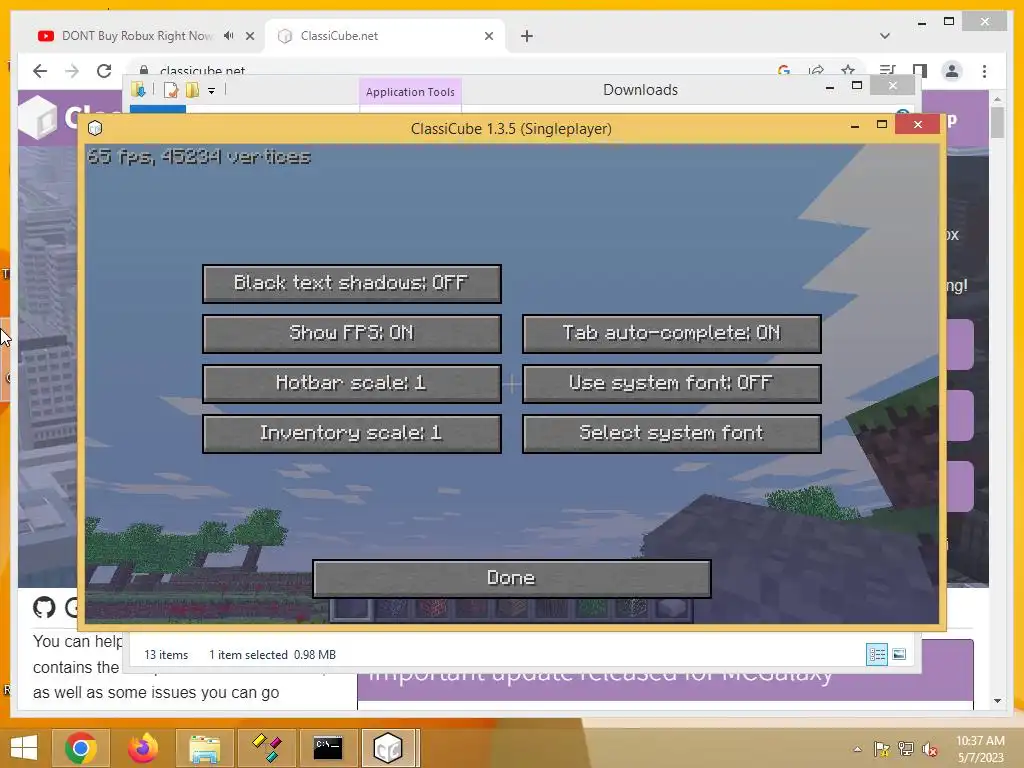Image resolution: width=1024 pixels, height=768 pixels.
Task: Open Action Center flag icon
Action: pyautogui.click(x=882, y=749)
